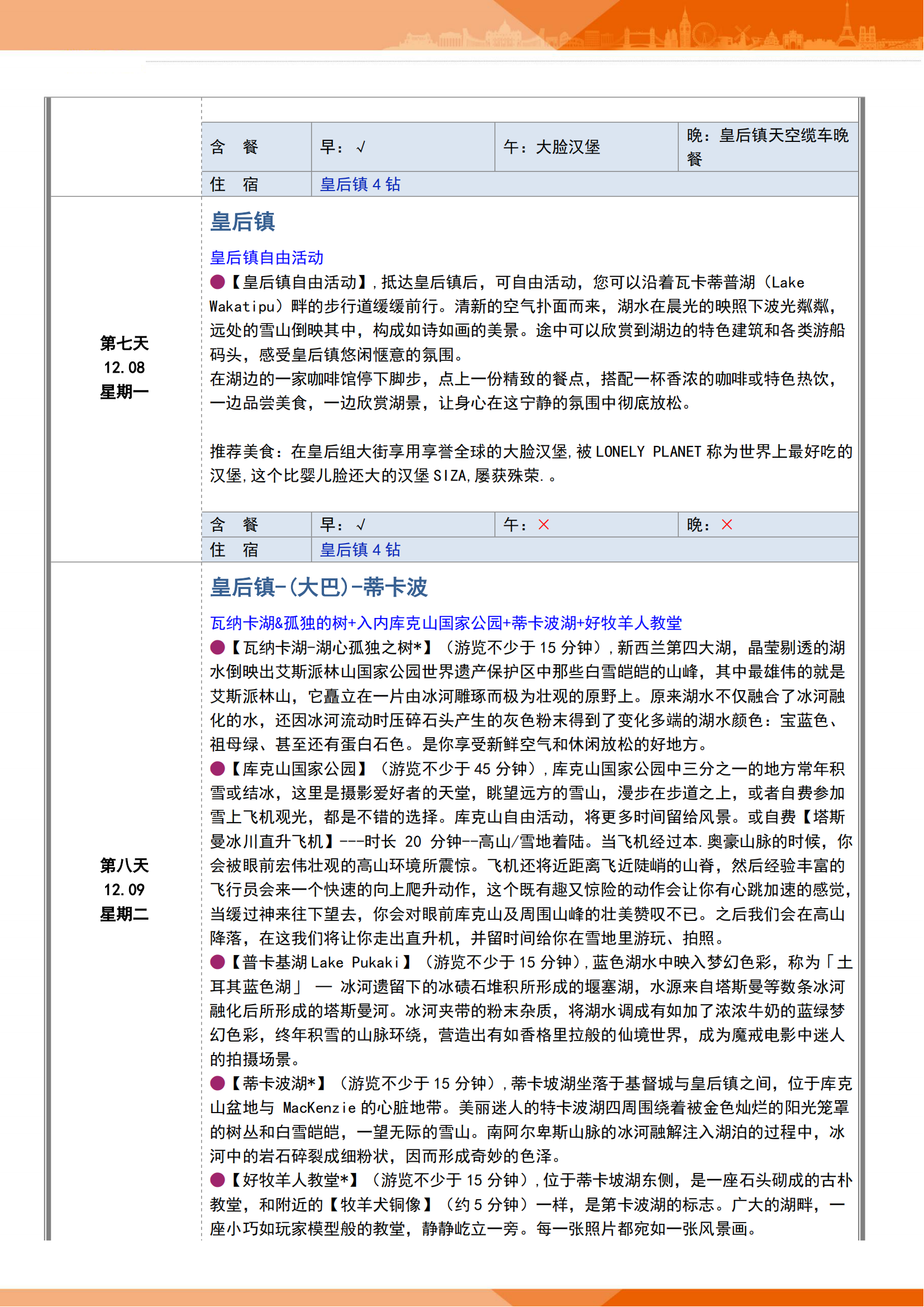Select the bullet beside 【好牧羊人教堂*】

click(x=217, y=1180)
